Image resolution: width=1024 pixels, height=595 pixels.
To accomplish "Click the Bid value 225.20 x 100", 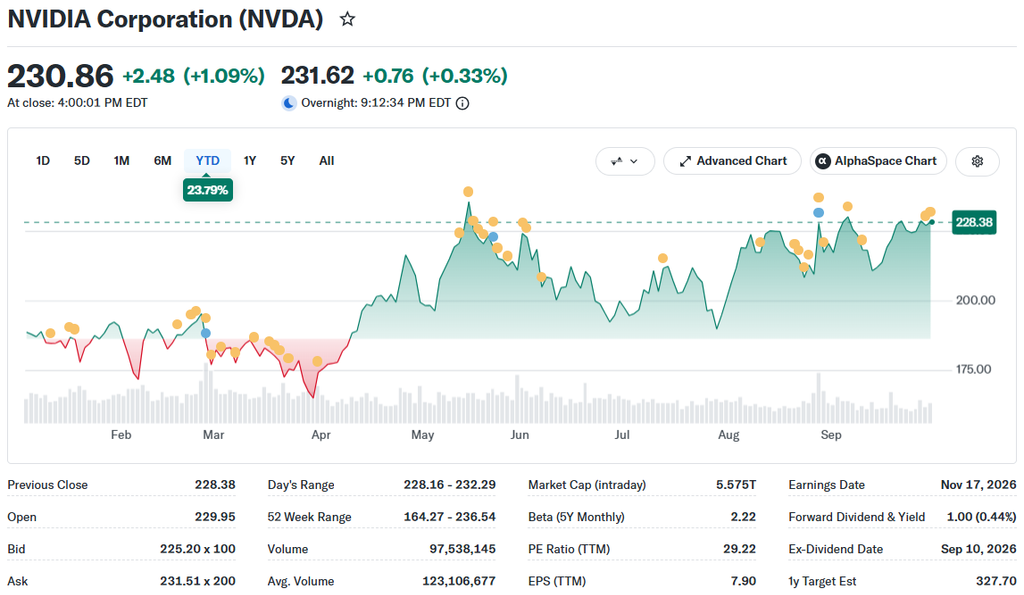I will (x=198, y=549).
